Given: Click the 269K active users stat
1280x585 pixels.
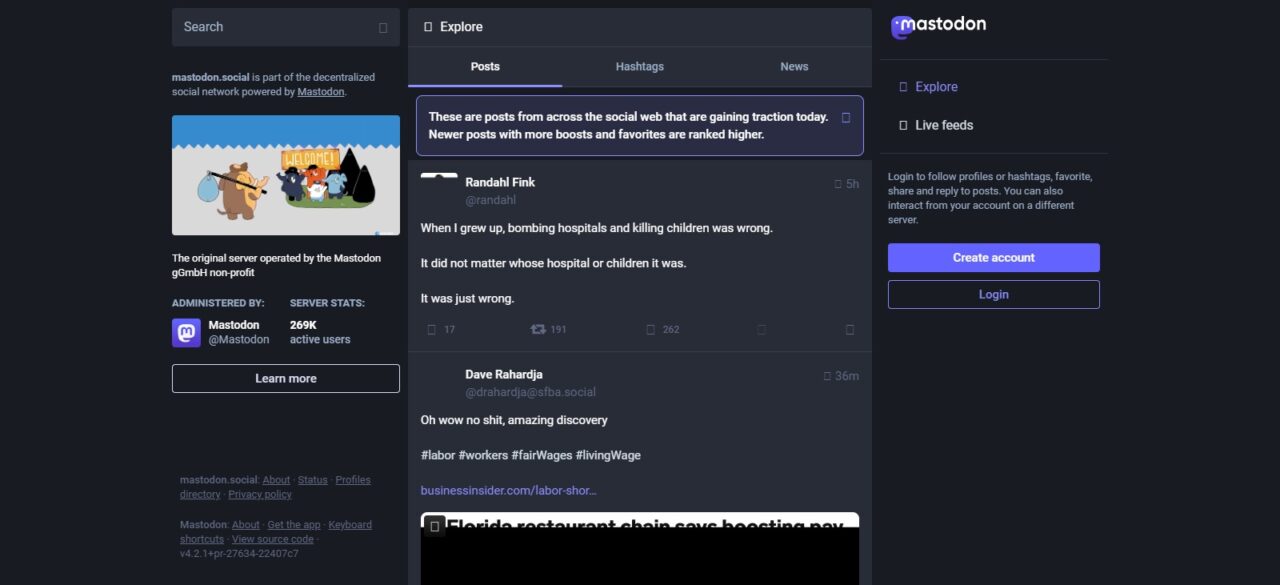Looking at the screenshot, I should [x=320, y=332].
